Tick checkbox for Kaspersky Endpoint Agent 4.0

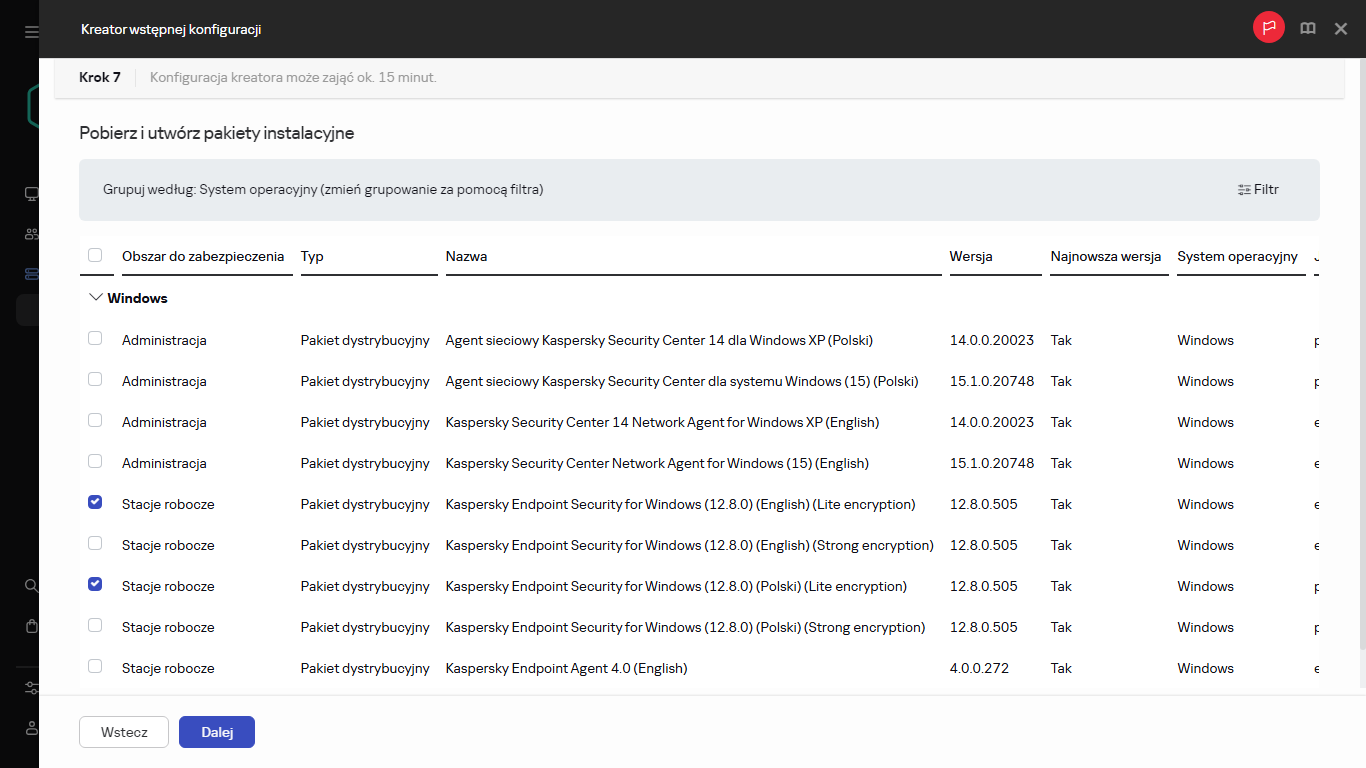tap(95, 667)
